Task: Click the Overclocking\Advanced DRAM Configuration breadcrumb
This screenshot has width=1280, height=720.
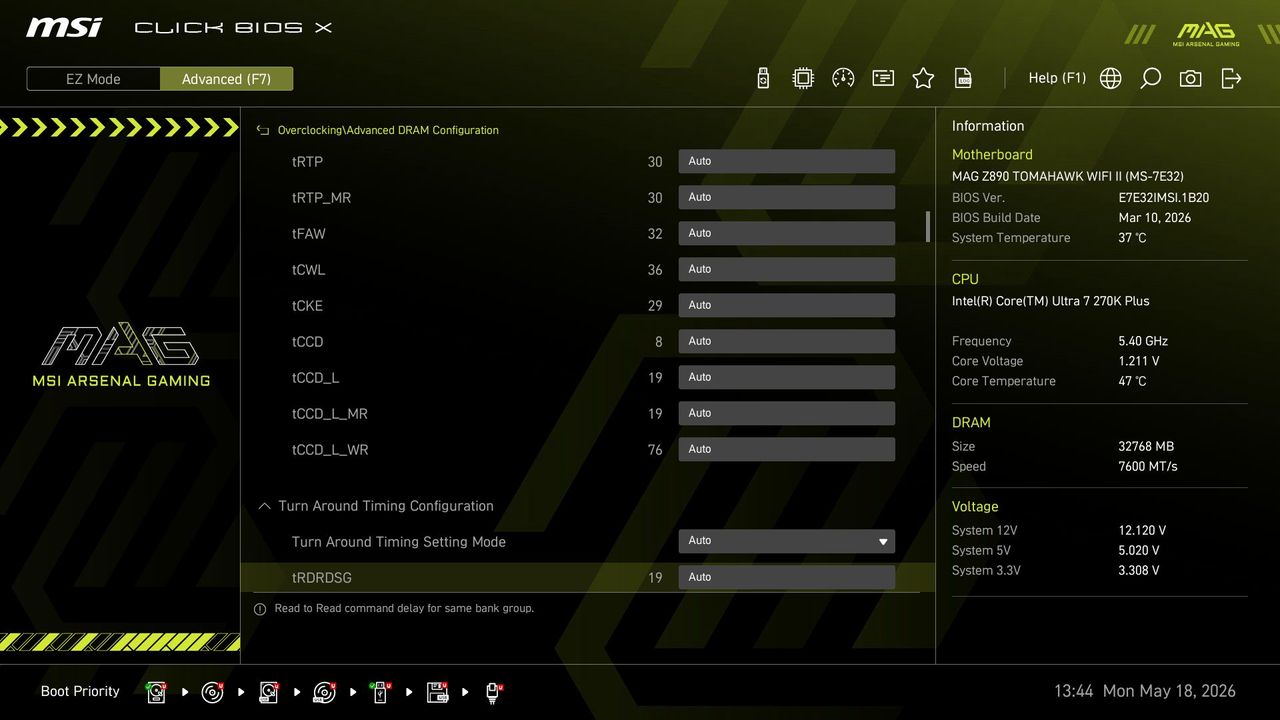Action: pyautogui.click(x=388, y=130)
